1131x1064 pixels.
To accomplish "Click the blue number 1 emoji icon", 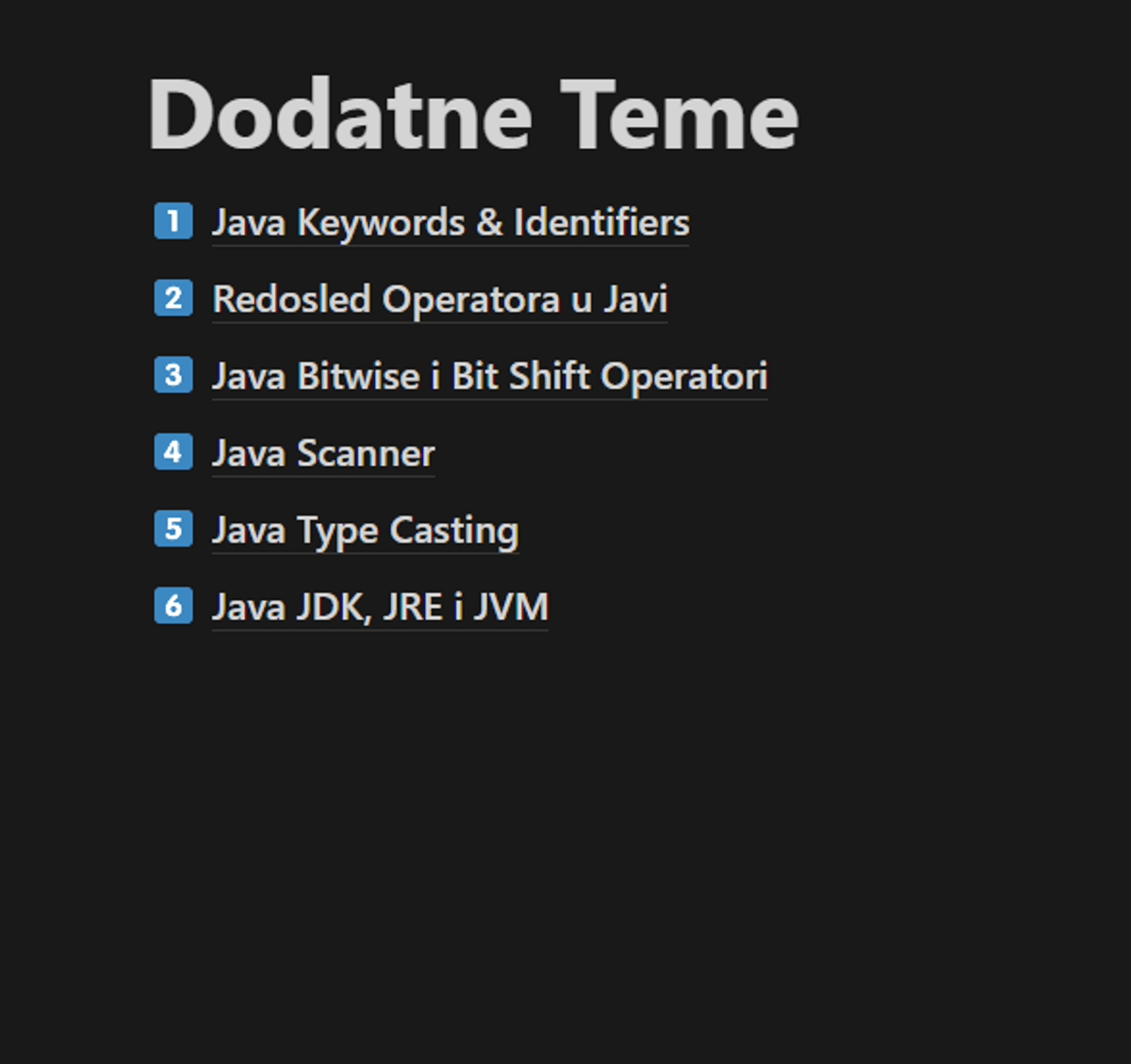I will (173, 221).
